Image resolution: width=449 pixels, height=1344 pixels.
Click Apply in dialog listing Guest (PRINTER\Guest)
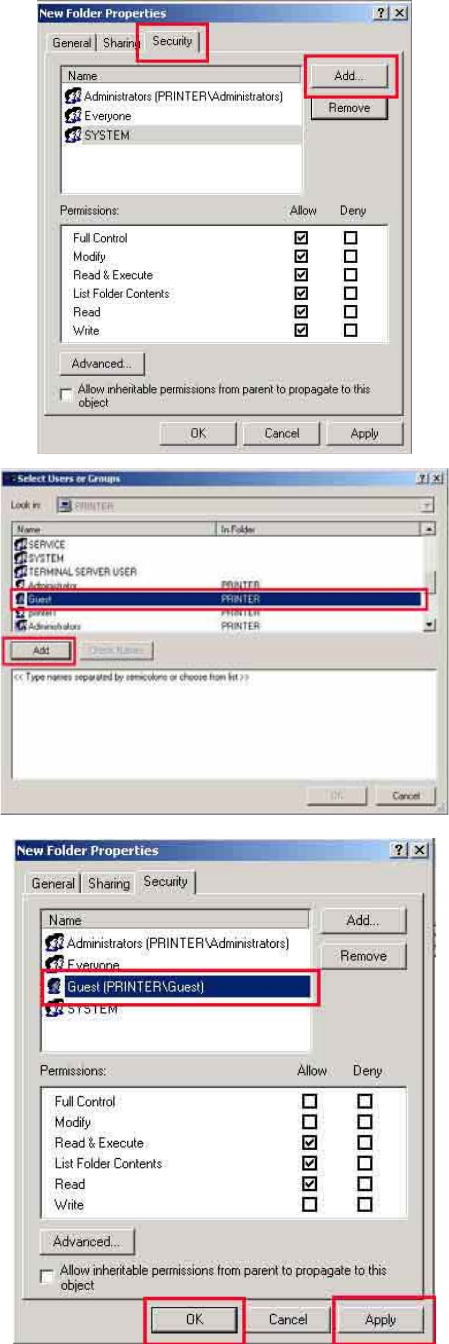coord(380,1319)
